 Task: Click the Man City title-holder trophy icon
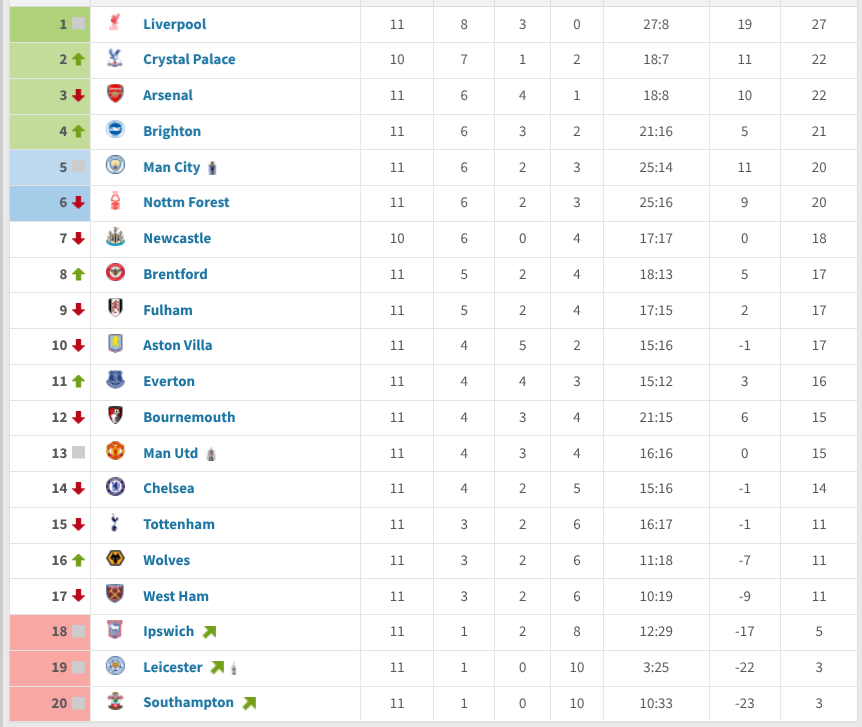click(x=213, y=168)
